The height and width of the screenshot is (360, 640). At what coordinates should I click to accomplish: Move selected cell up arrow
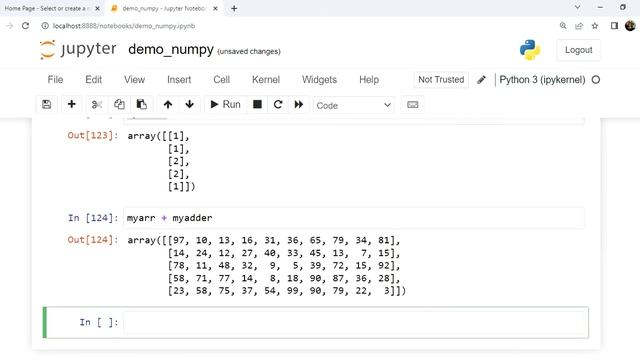coord(168,104)
